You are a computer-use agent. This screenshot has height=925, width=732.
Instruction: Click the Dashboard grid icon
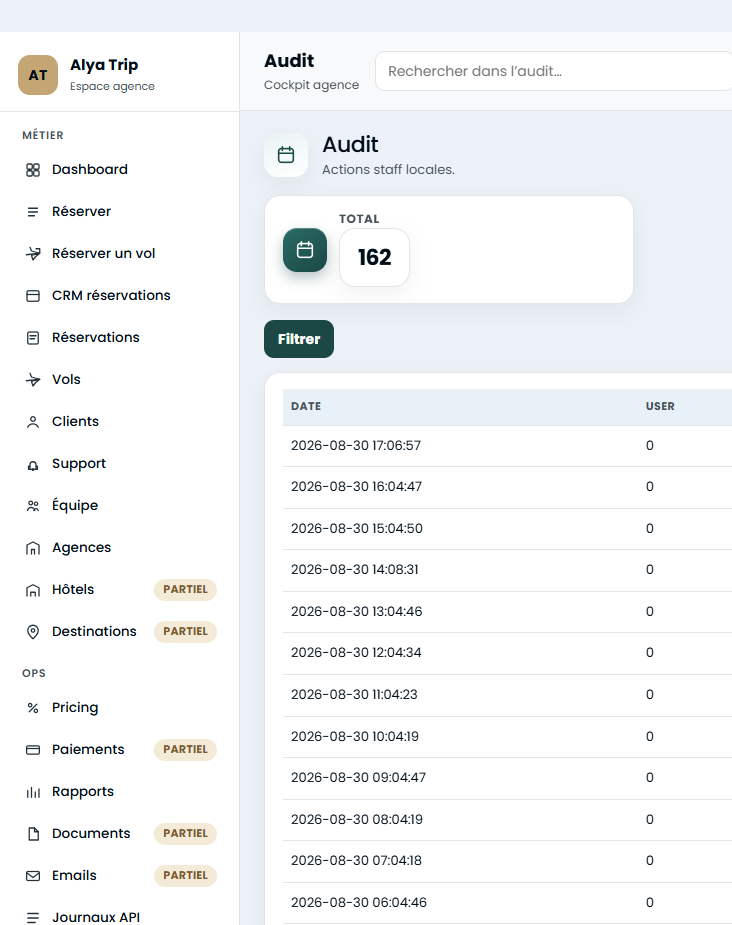[x=33, y=170]
